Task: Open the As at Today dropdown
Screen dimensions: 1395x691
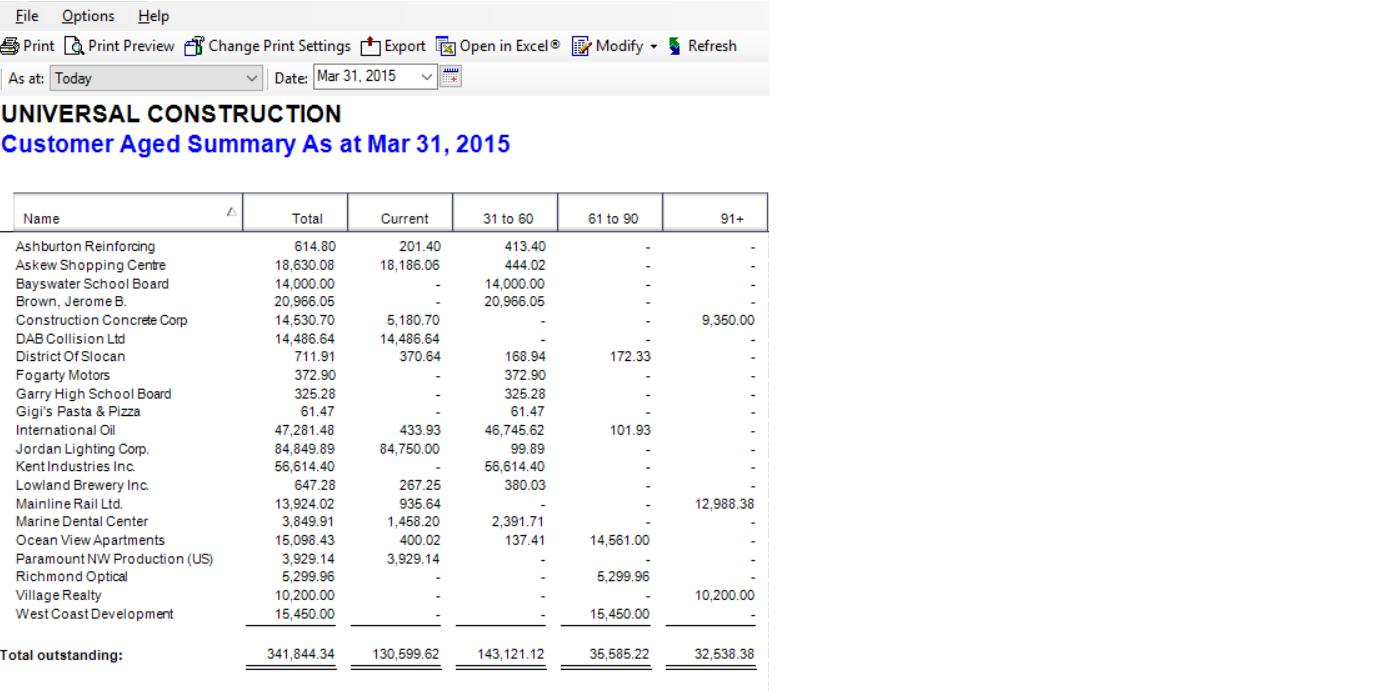Action: (157, 78)
